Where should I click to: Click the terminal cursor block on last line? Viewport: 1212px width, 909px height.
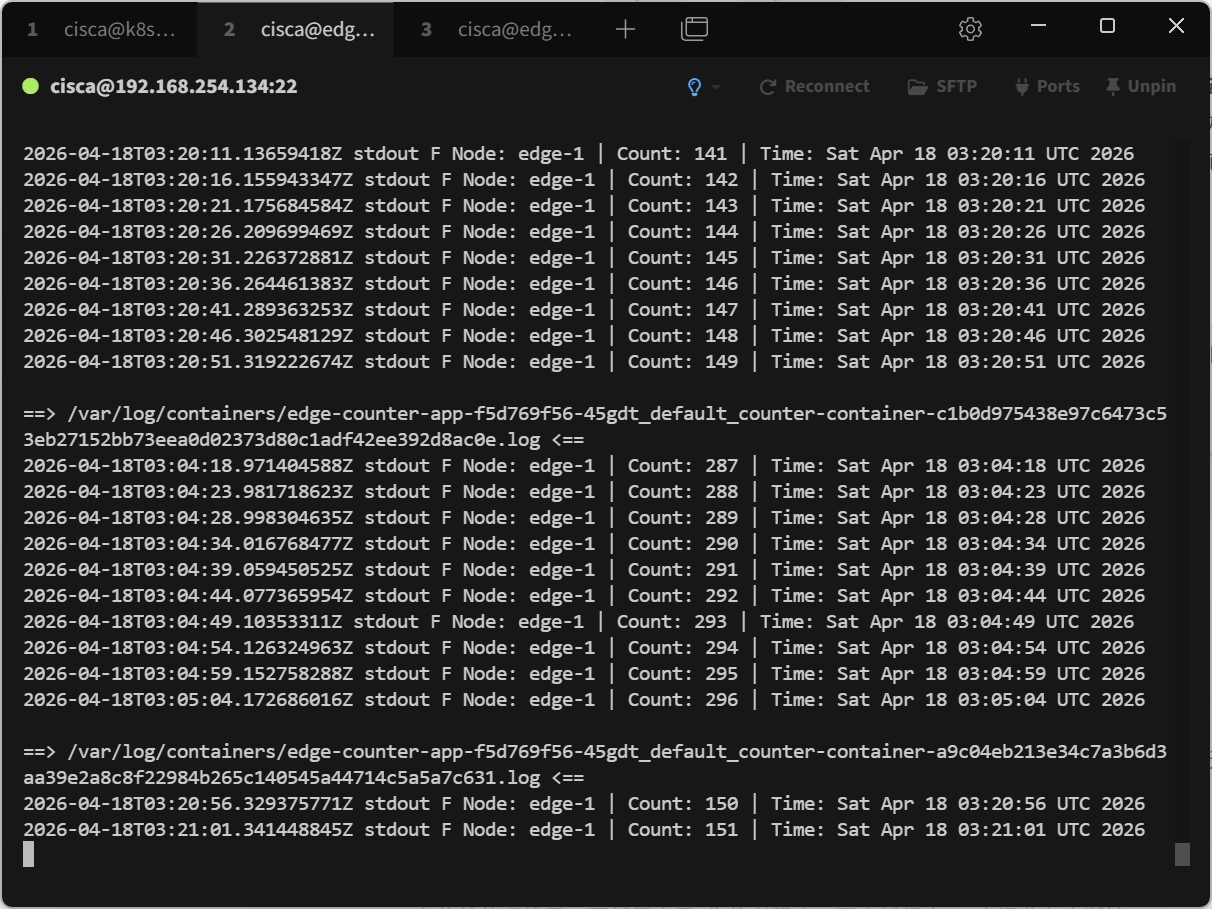pyautogui.click(x=29, y=854)
